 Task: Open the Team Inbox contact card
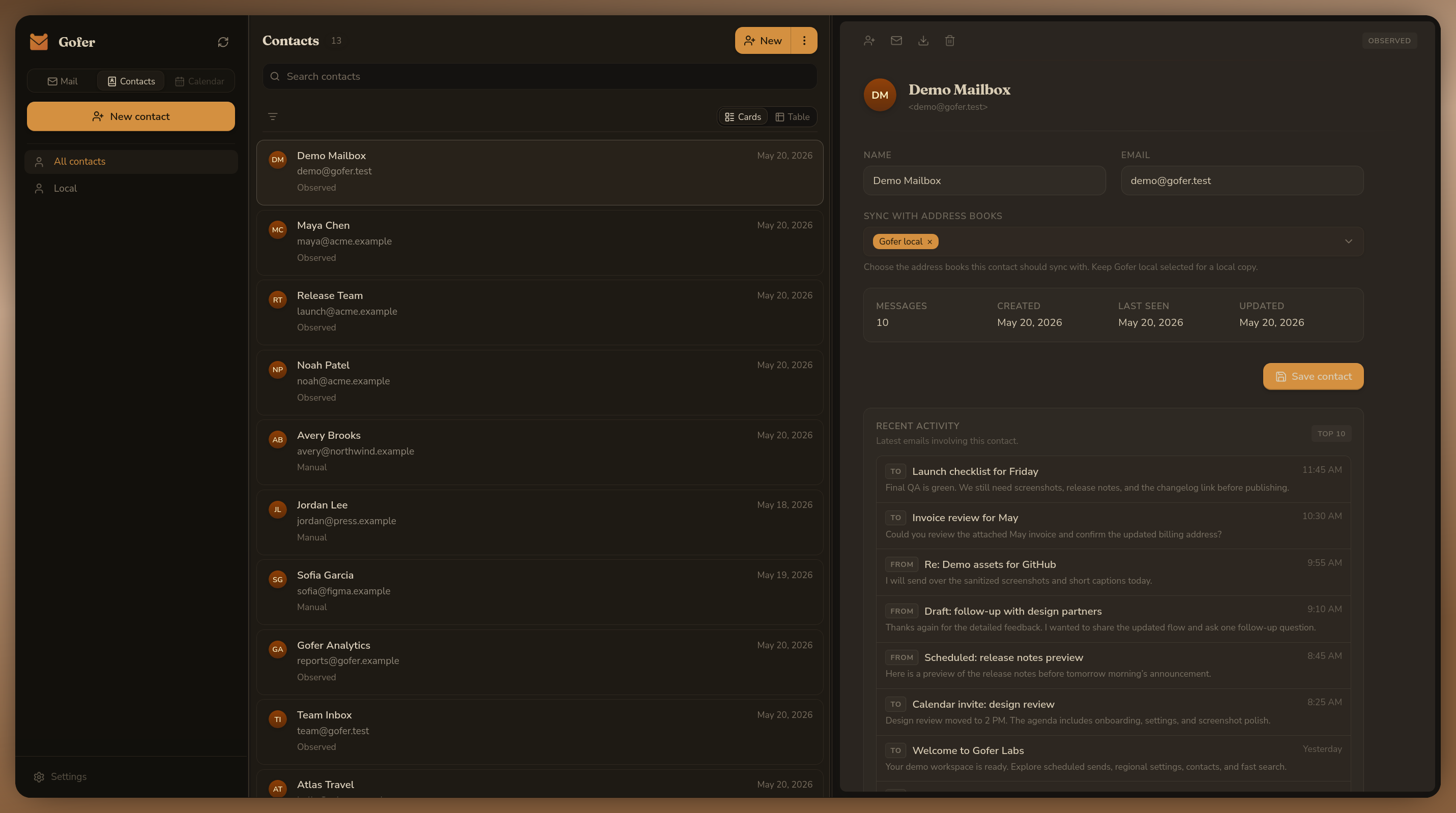click(539, 732)
